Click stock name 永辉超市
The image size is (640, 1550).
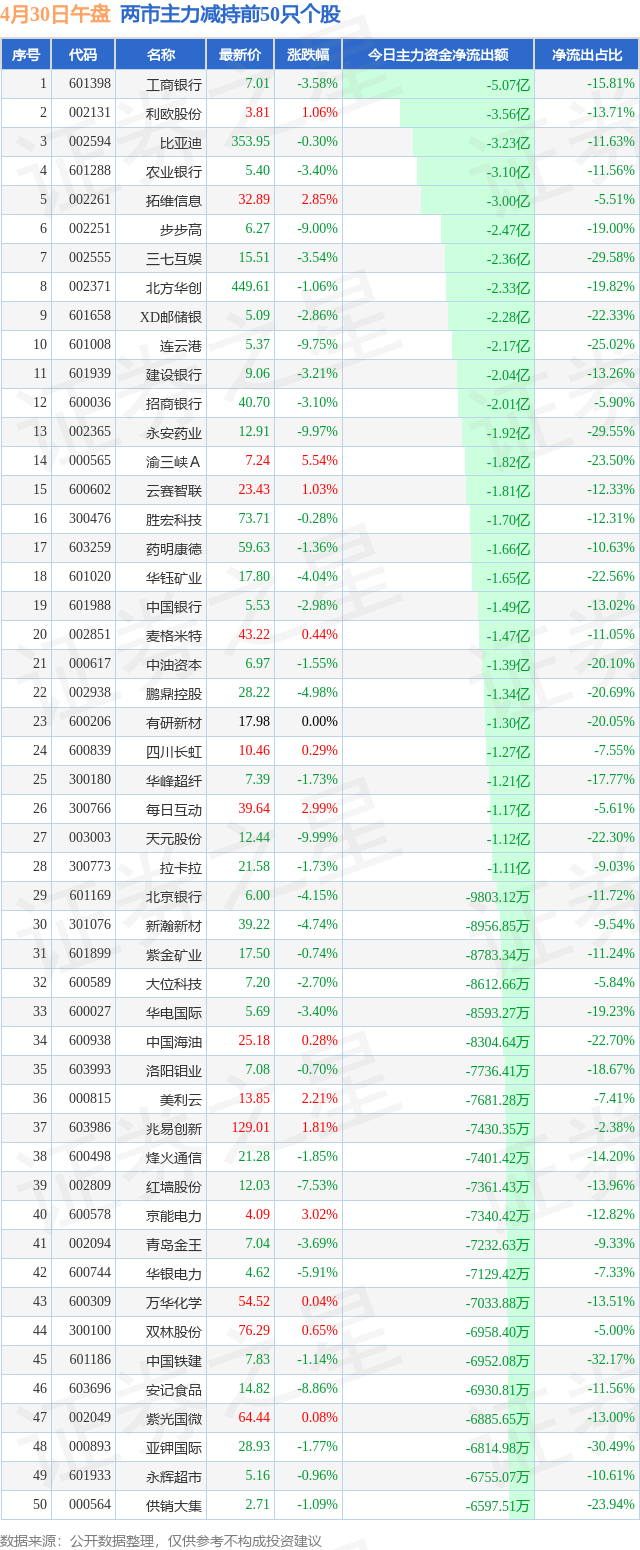pos(174,1476)
